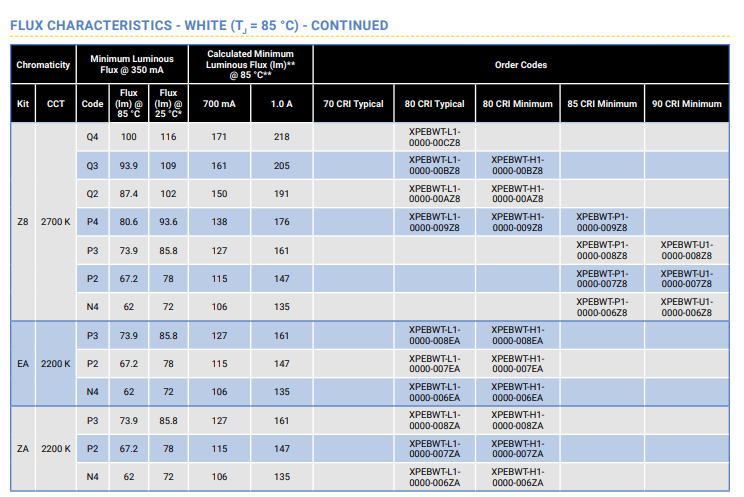Click the 70 CRI Typical header
Screen dimensions: 744x497
tap(353, 103)
